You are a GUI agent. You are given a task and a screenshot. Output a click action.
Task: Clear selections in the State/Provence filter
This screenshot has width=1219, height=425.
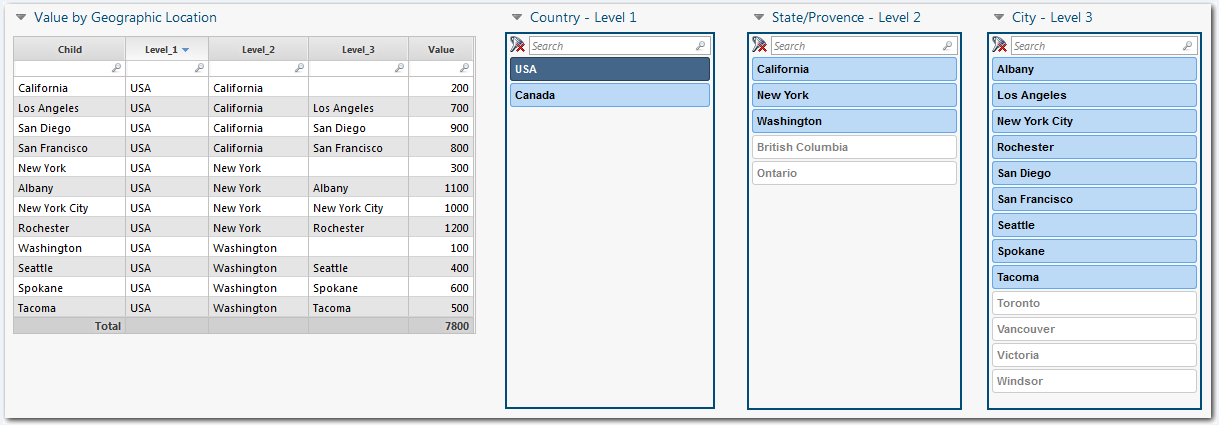coord(760,45)
